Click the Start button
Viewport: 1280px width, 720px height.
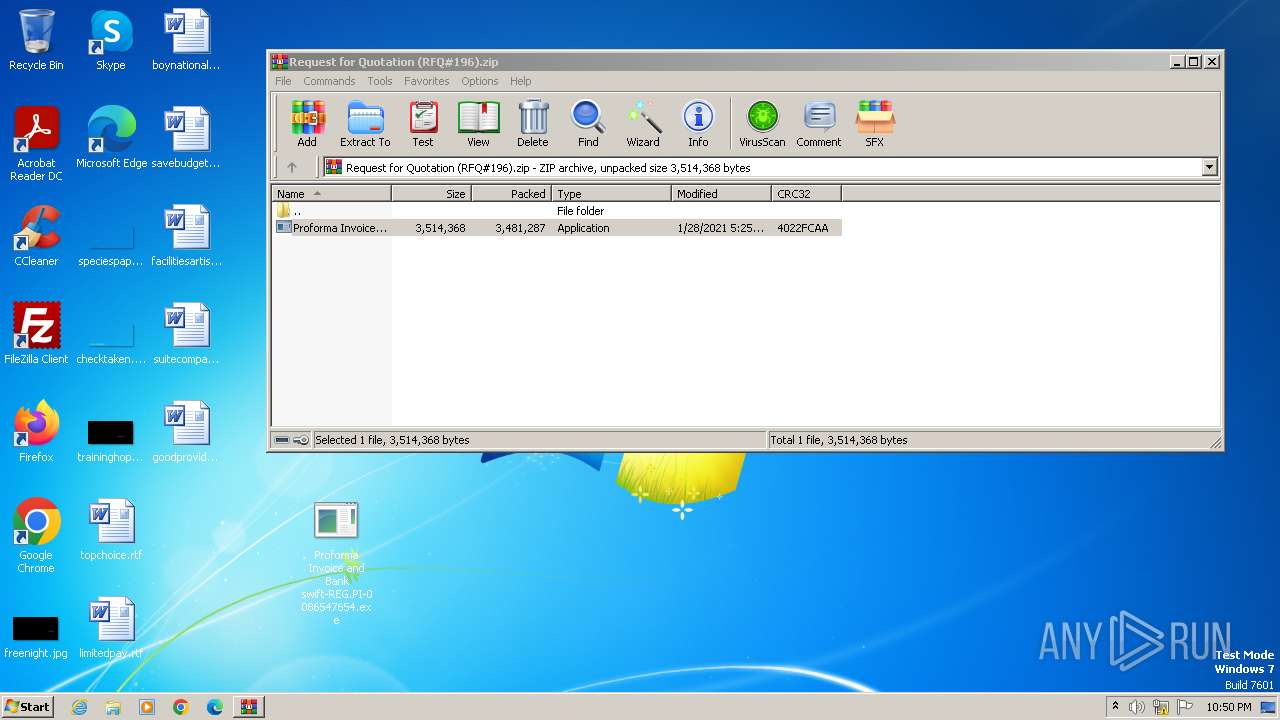[28, 706]
